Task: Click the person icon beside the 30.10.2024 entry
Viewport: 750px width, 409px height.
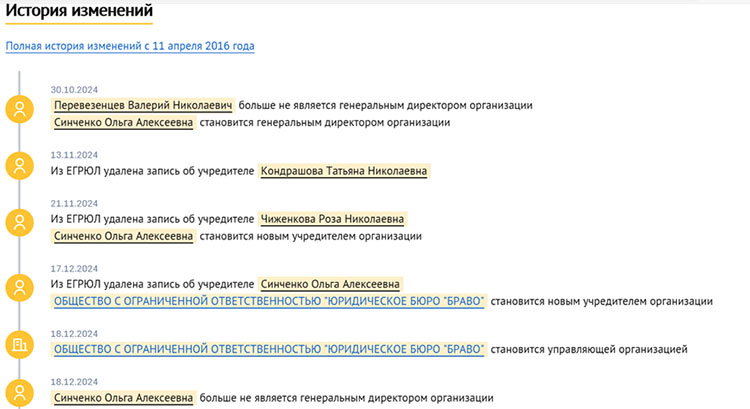Action: click(18, 108)
